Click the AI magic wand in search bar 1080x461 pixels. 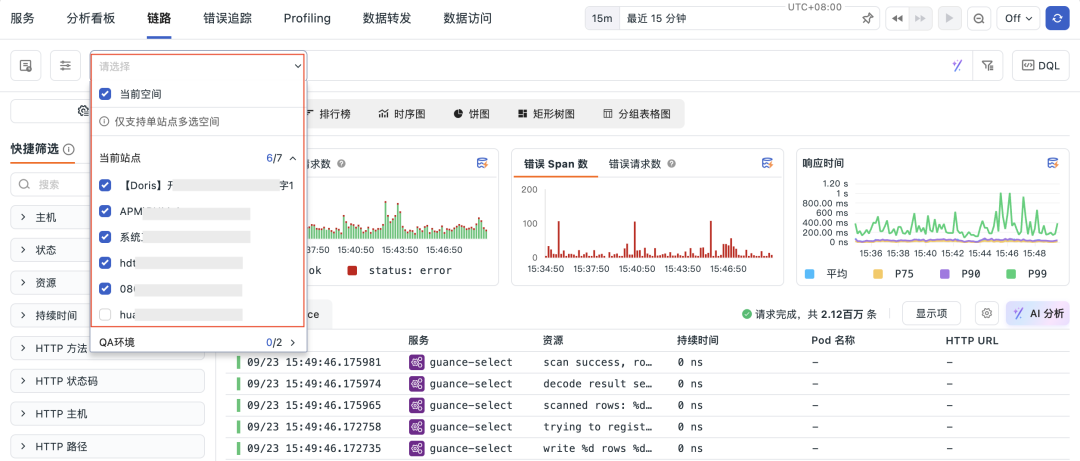pos(957,65)
